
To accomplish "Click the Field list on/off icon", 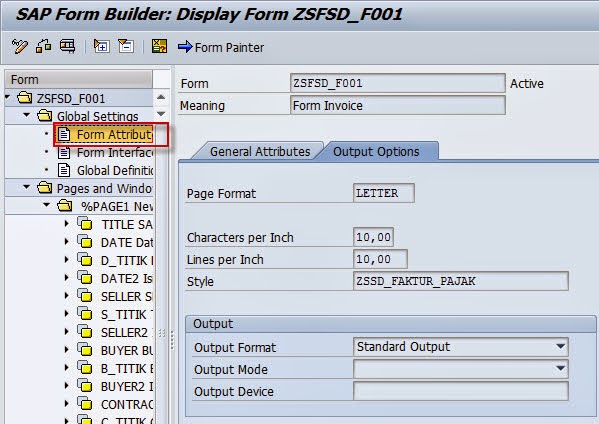I will (159, 47).
